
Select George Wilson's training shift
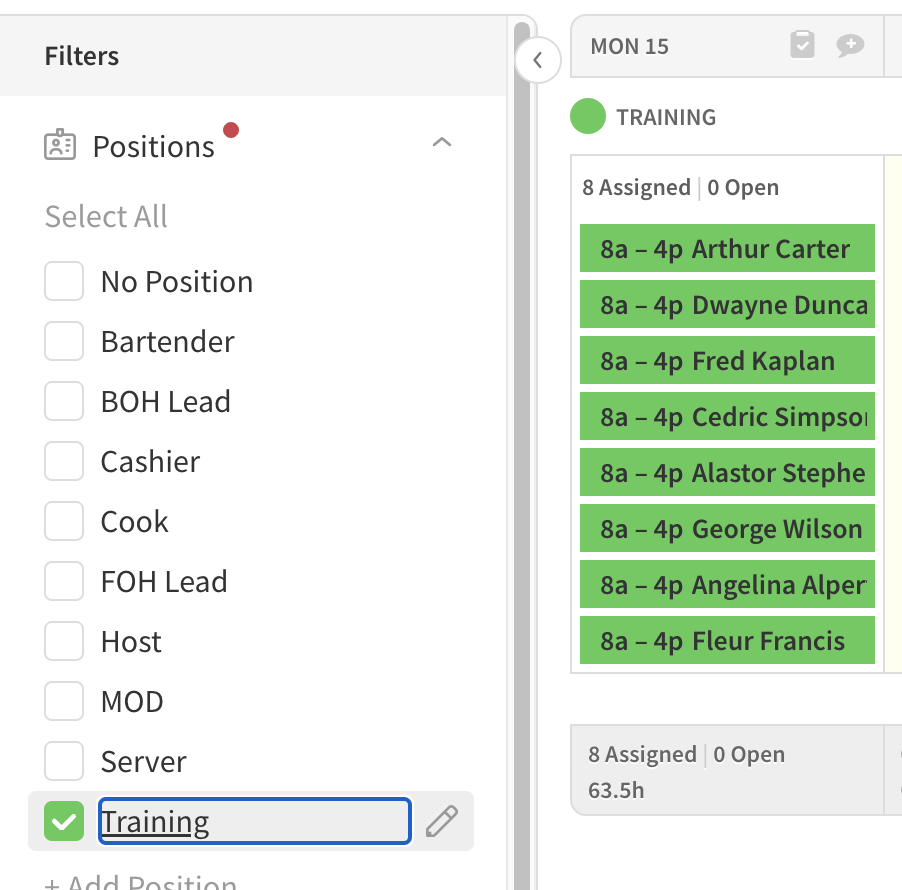pyautogui.click(x=726, y=529)
